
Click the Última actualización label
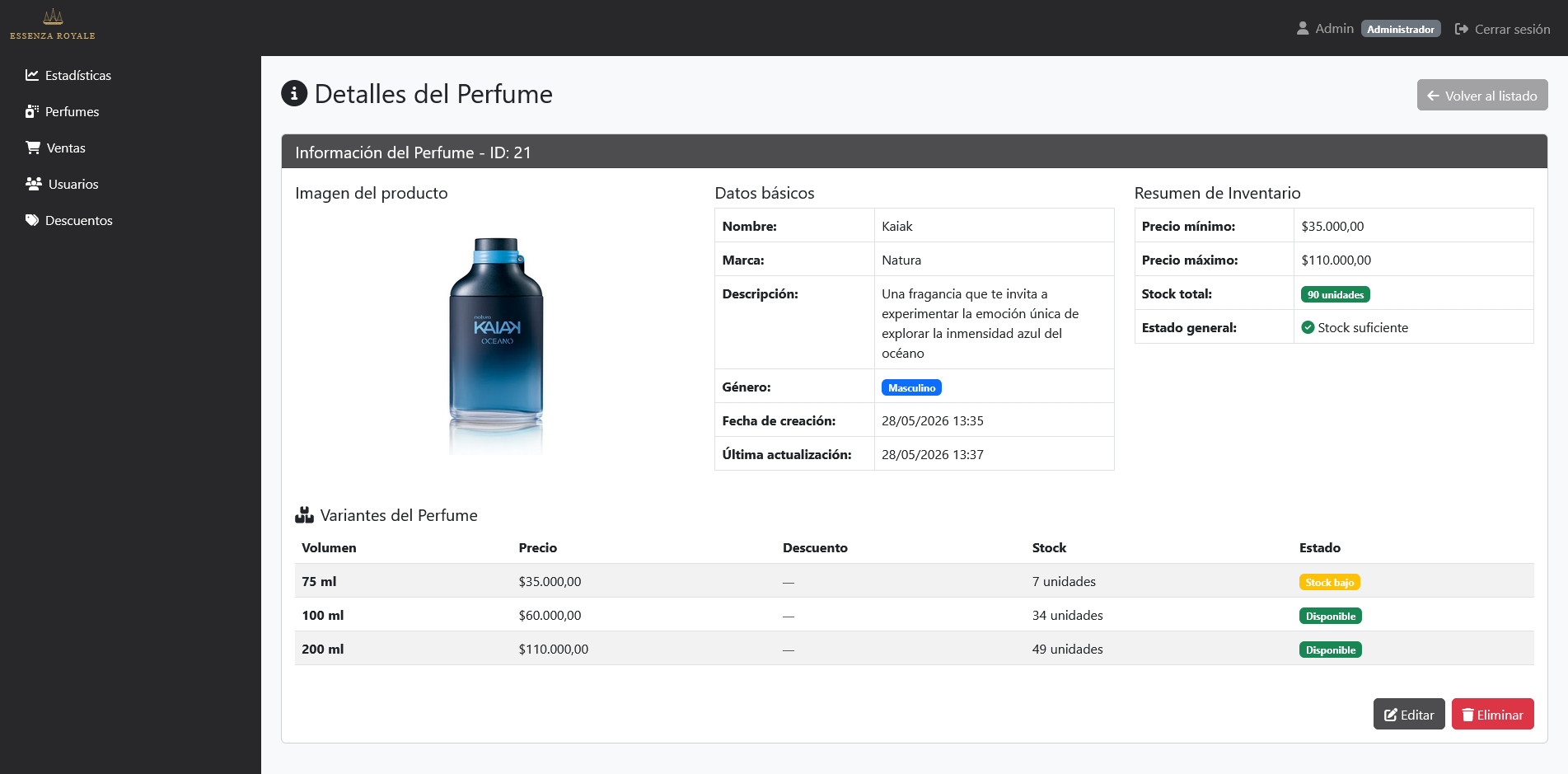pyautogui.click(x=787, y=454)
